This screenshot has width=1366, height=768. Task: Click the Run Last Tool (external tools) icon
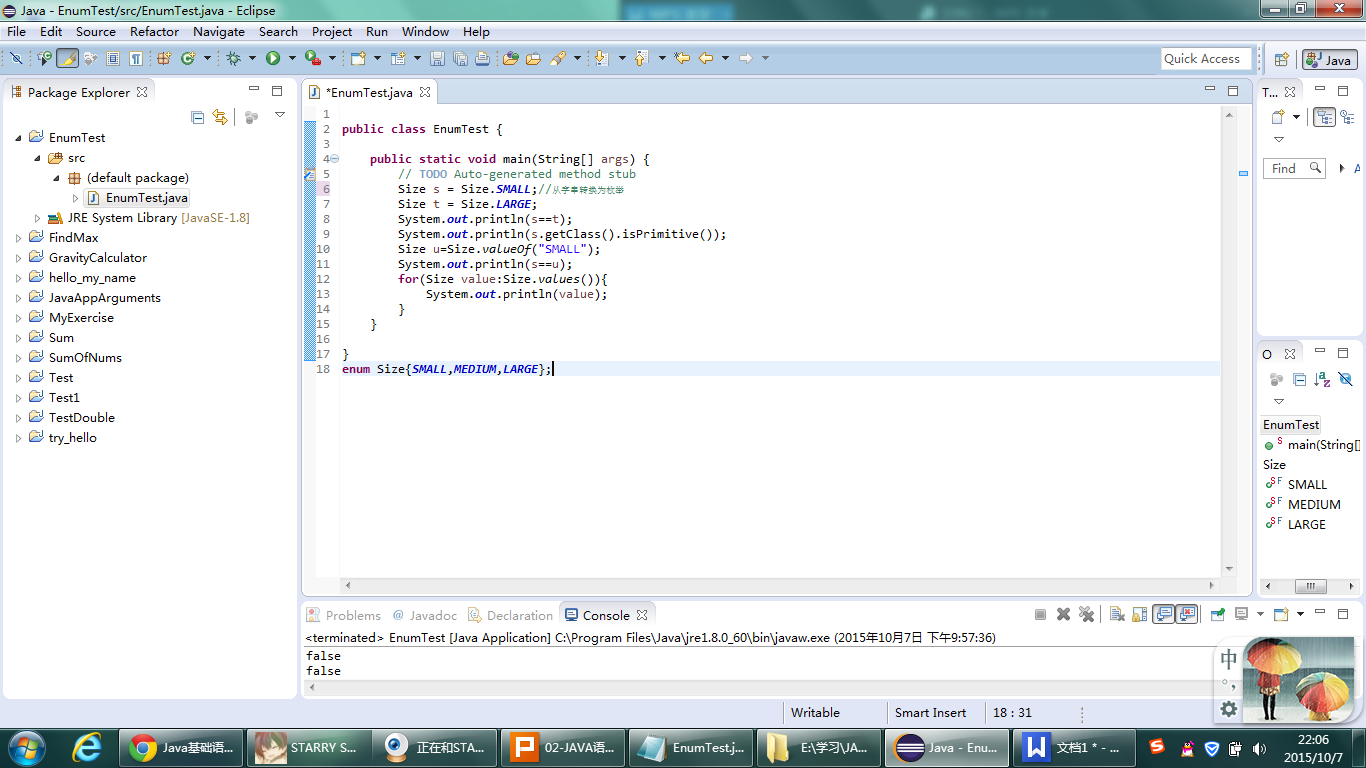(x=312, y=58)
